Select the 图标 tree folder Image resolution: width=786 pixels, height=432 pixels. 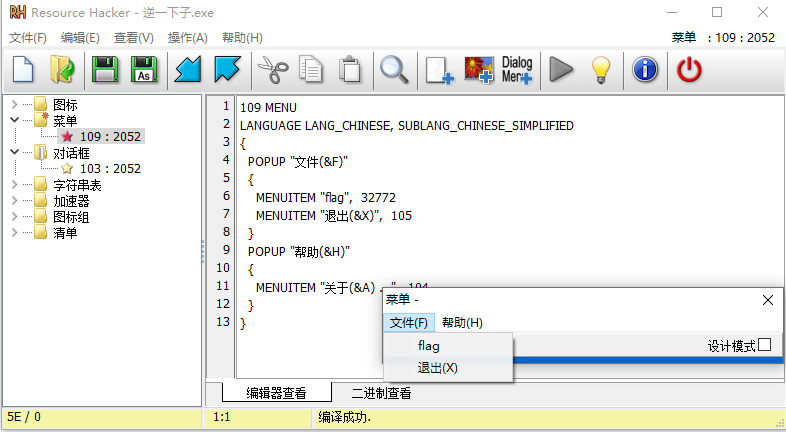(65, 104)
